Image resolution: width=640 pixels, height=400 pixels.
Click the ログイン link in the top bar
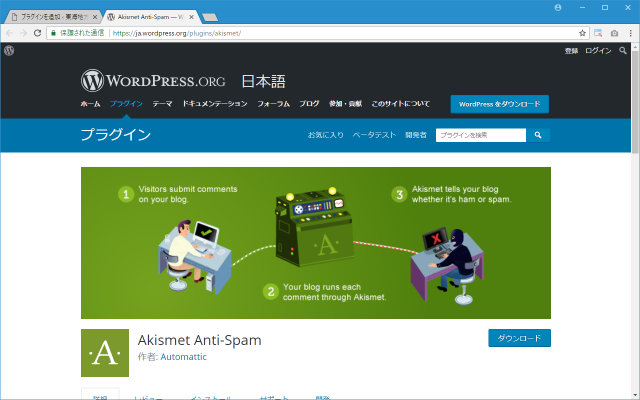598,50
